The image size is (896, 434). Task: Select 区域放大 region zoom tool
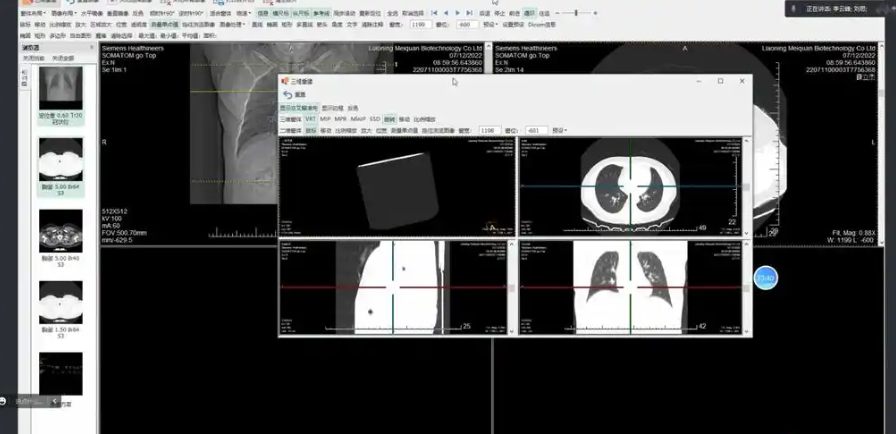pyautogui.click(x=101, y=25)
